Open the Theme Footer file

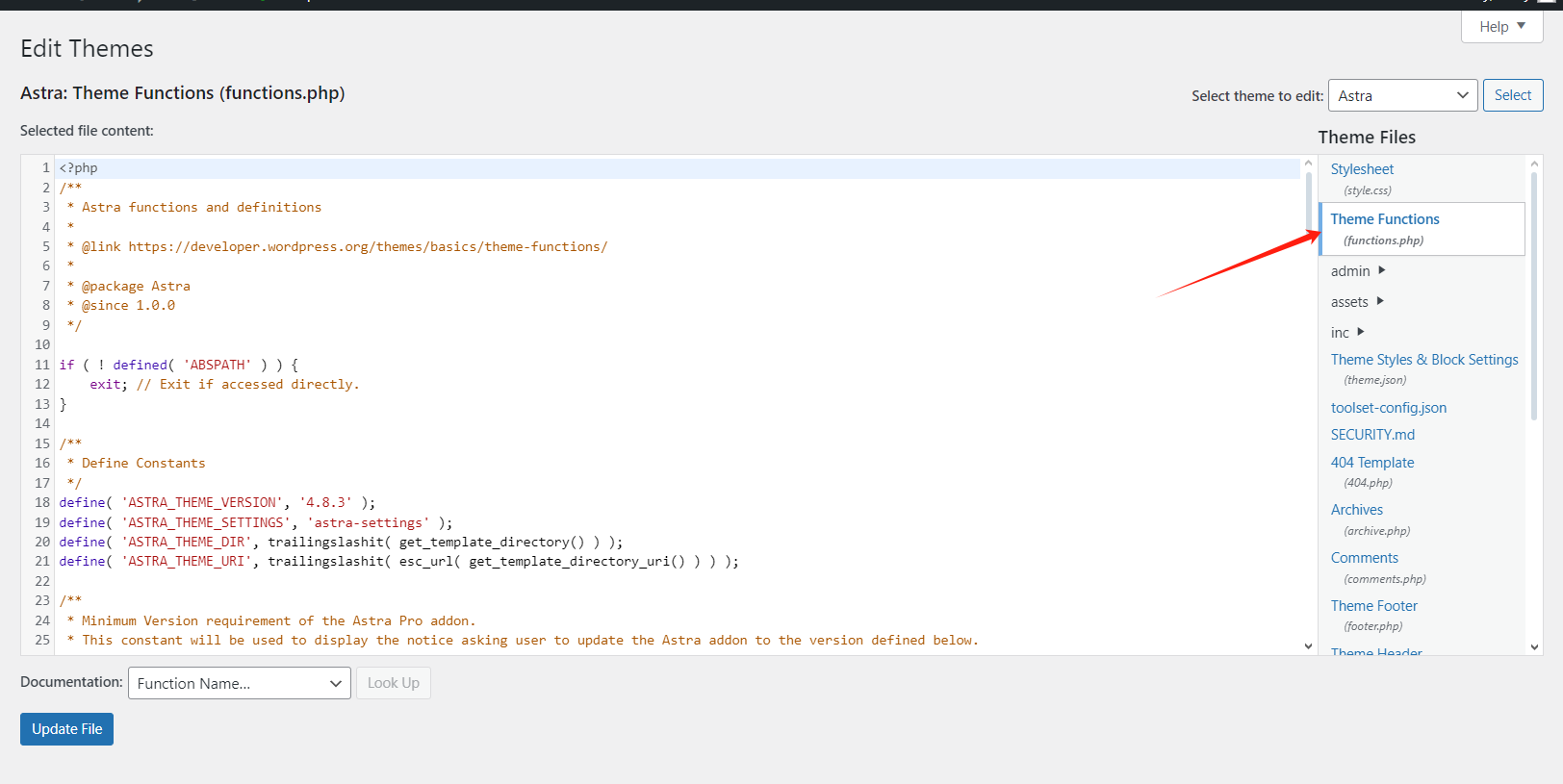point(1373,606)
